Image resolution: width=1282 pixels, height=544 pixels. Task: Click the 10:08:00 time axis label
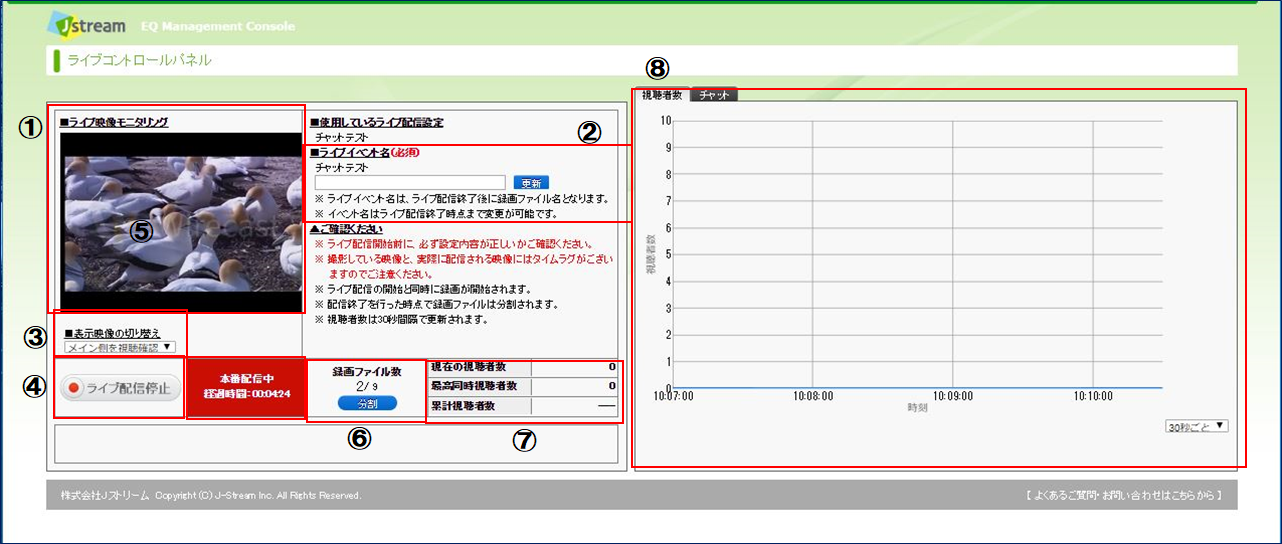[813, 396]
